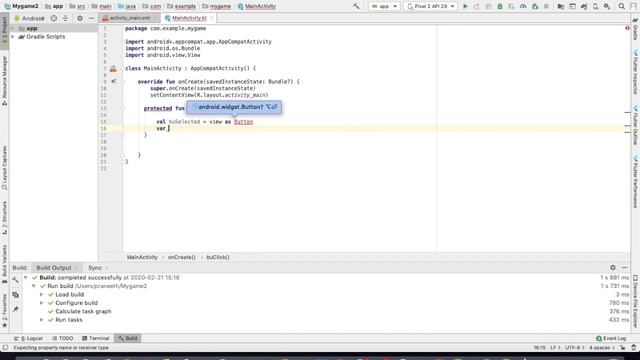Hide Build panel using the minus icon
This screenshot has width=640, height=360.
click(624, 267)
